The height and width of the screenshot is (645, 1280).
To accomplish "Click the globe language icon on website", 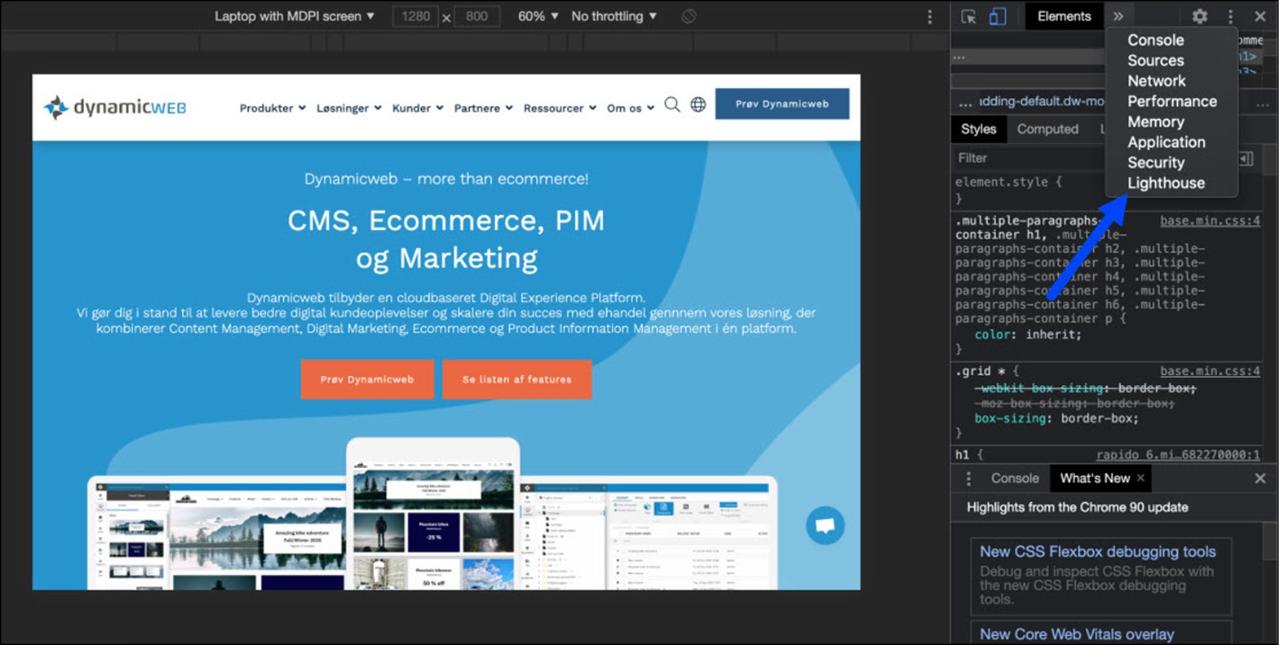I will pos(698,105).
